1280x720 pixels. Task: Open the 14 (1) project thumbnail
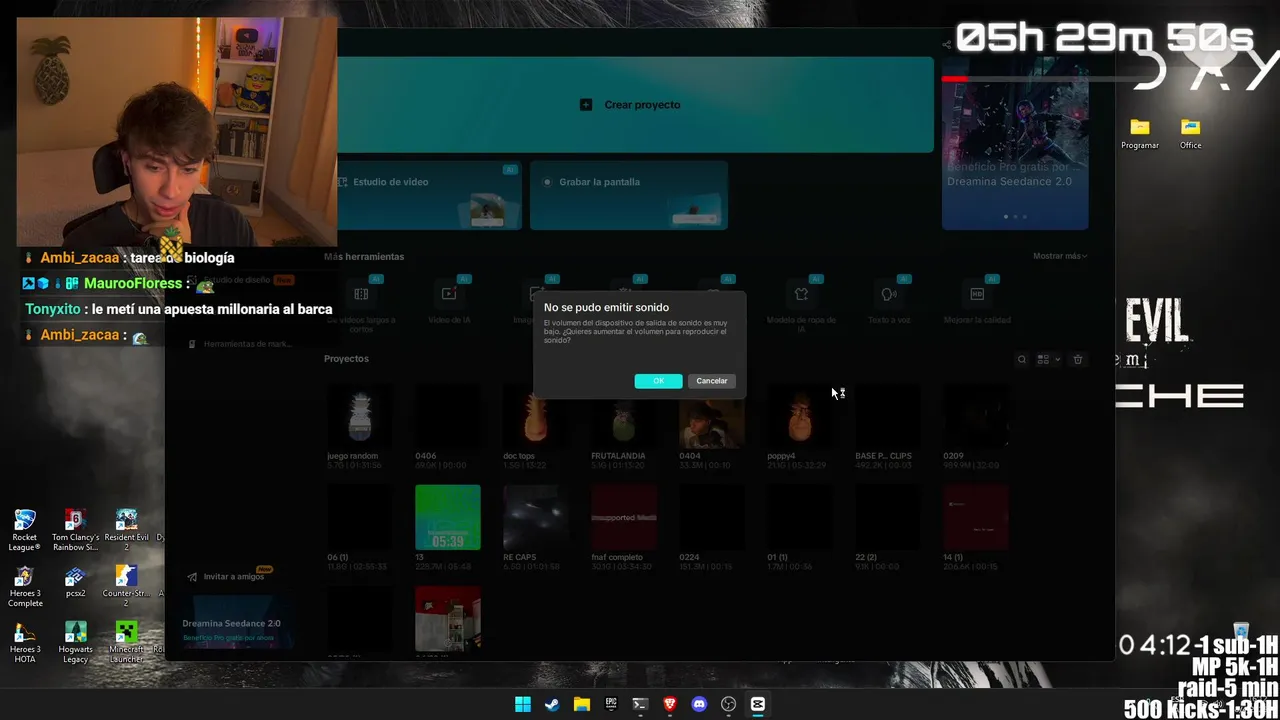[x=976, y=517]
